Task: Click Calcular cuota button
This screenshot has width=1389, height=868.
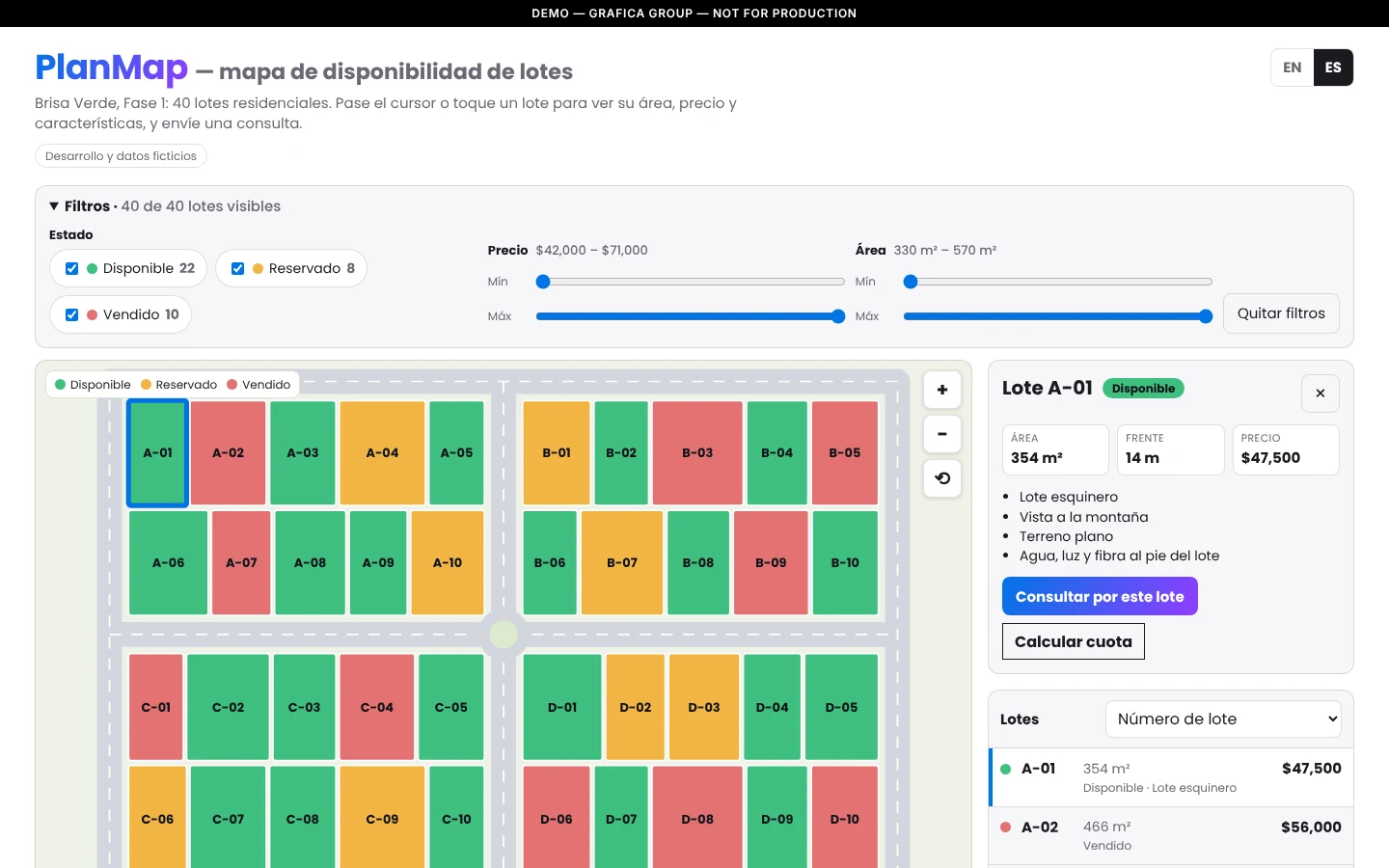Action: [x=1074, y=641]
